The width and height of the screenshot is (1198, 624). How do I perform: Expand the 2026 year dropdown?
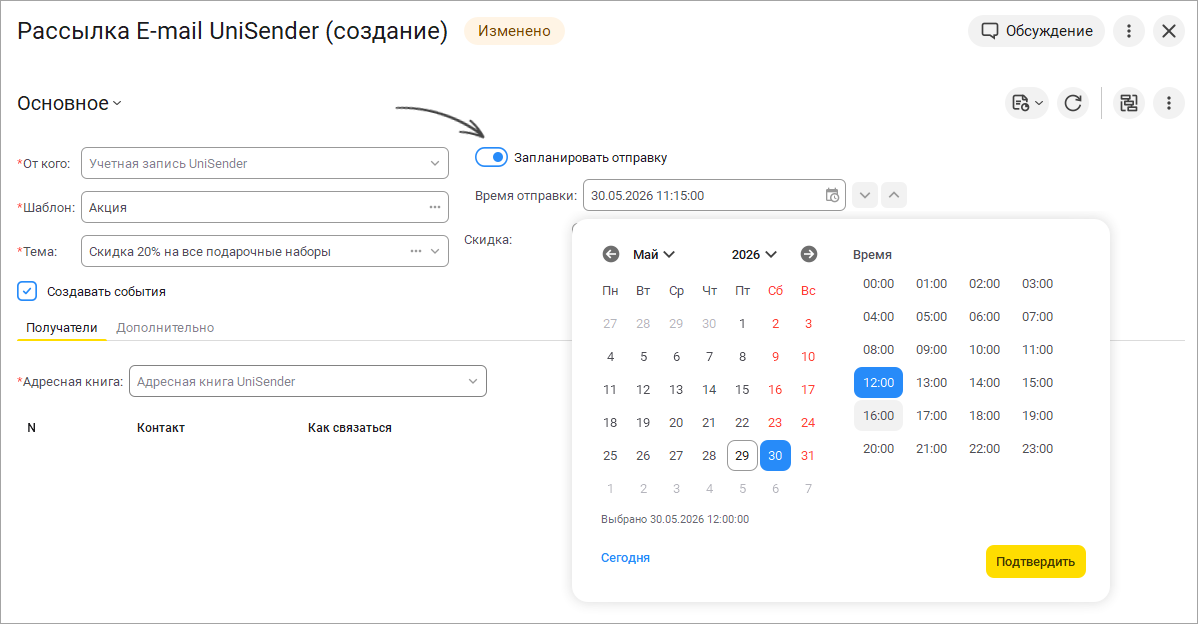coord(753,254)
